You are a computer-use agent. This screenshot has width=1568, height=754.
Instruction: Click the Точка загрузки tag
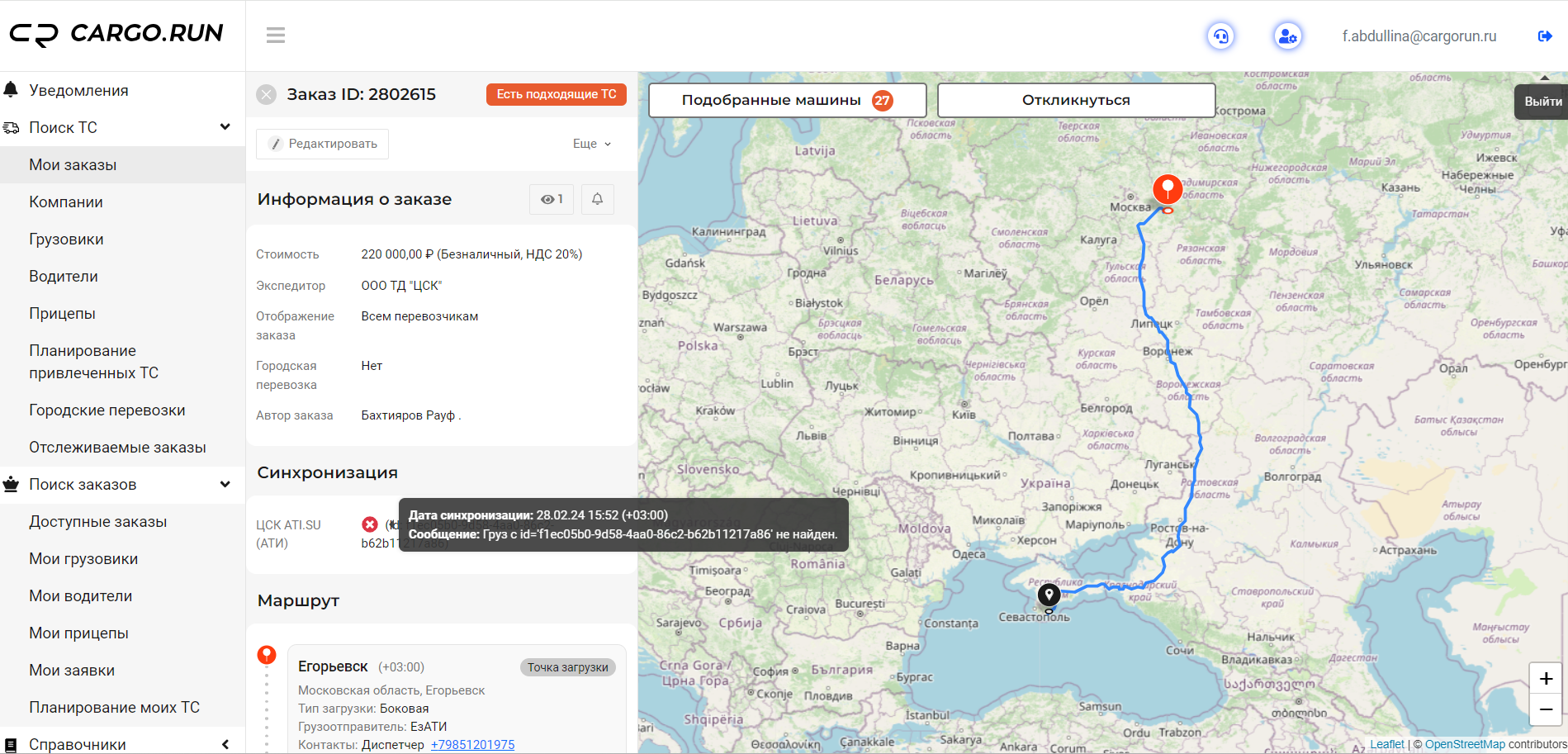point(567,667)
